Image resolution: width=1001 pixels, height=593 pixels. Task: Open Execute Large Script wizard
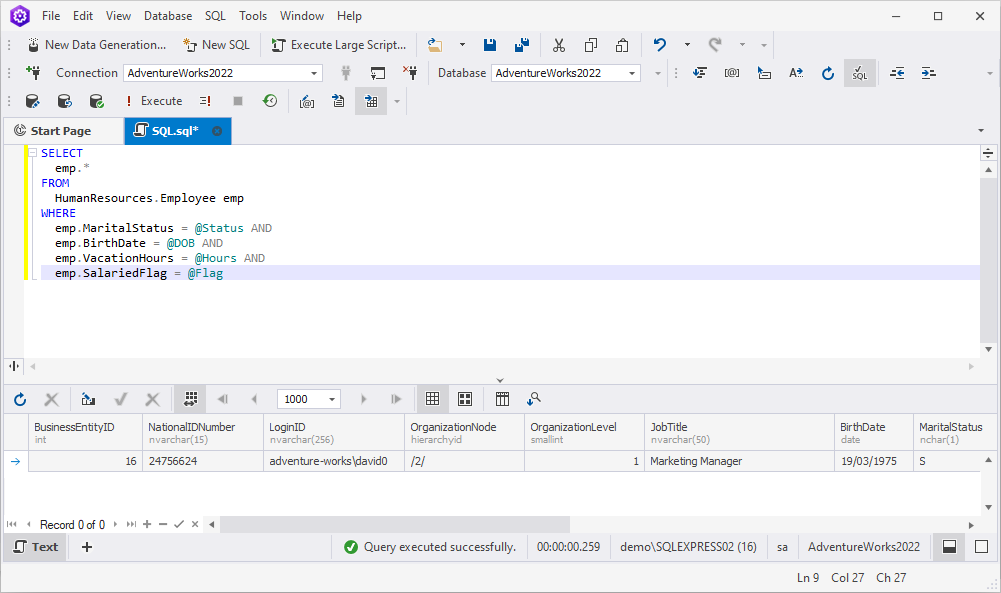339,45
